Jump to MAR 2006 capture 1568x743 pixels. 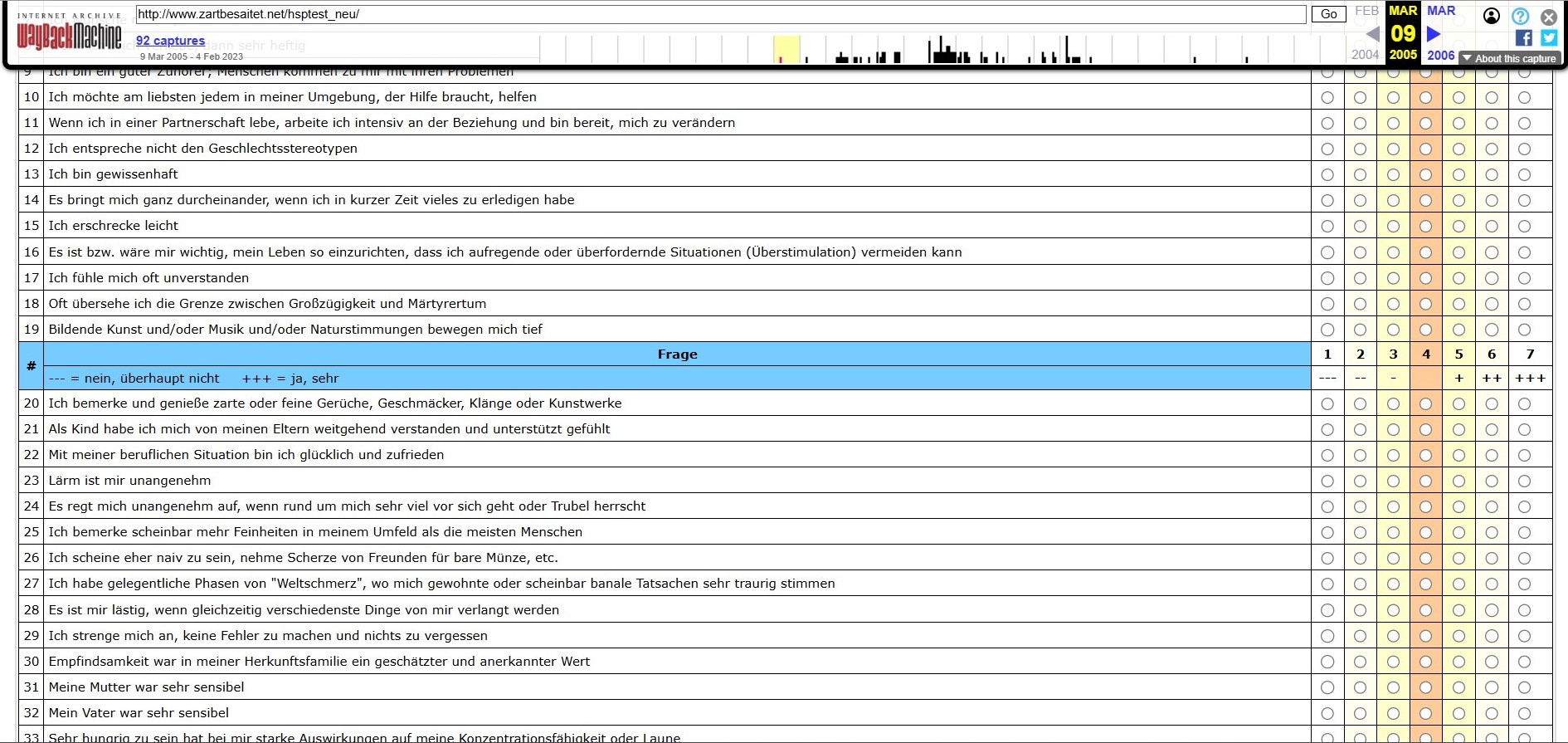[x=1441, y=11]
